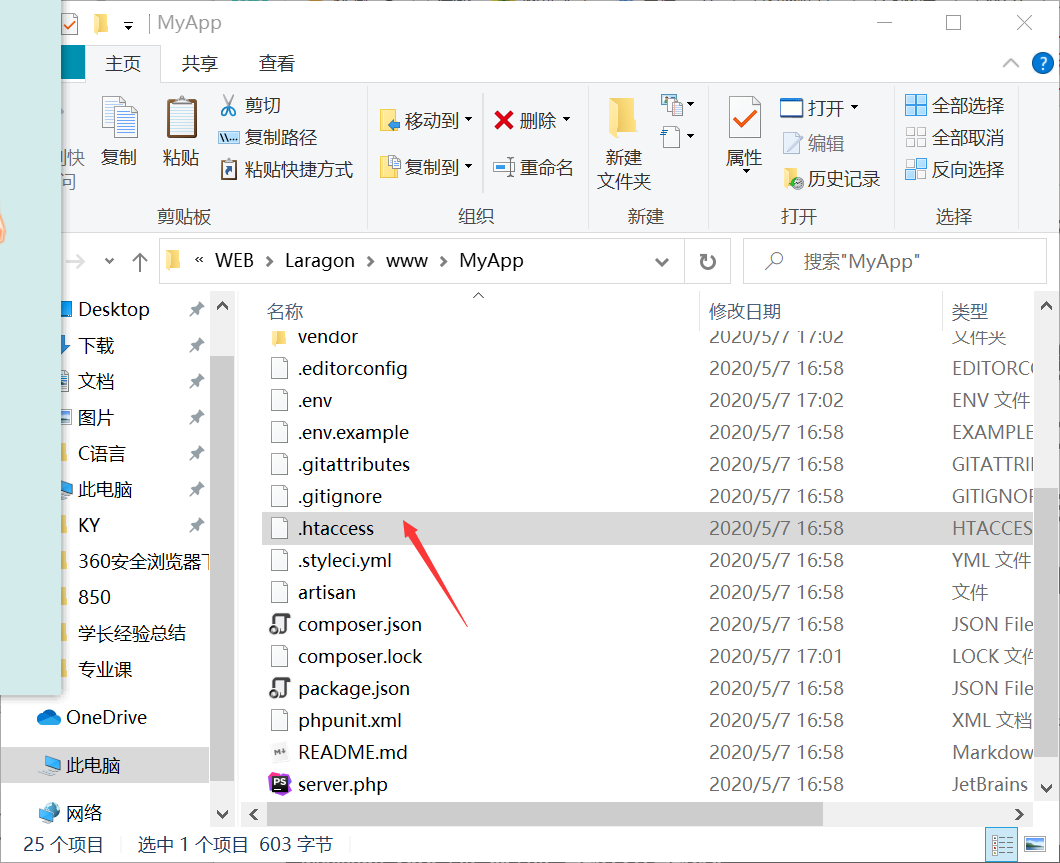Click the file list scroll down arrow
1060x863 pixels.
[1046, 787]
